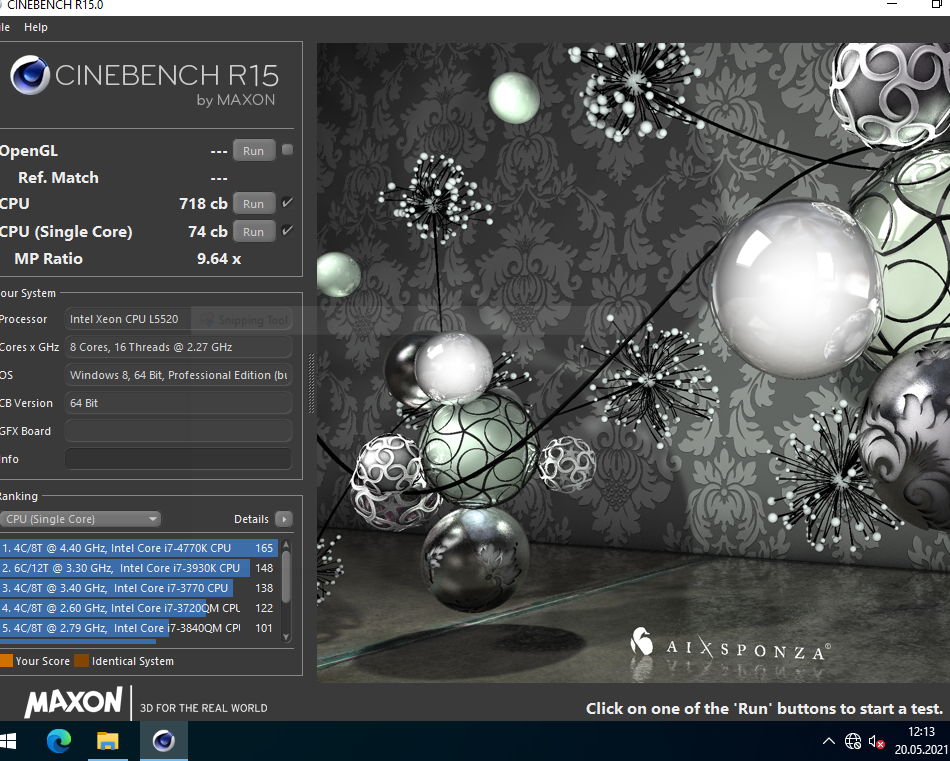Toggle the CPU test checkbox
The height and width of the screenshot is (761, 950).
click(288, 202)
